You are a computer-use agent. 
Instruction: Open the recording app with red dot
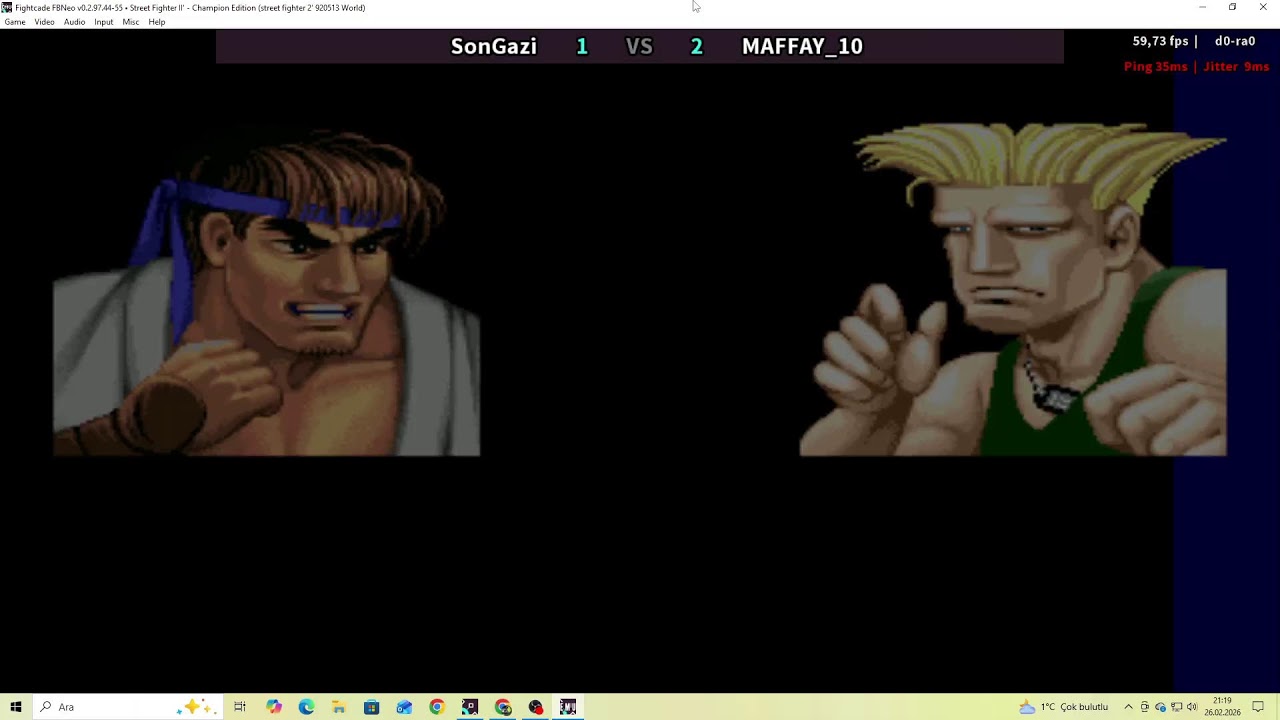[536, 707]
